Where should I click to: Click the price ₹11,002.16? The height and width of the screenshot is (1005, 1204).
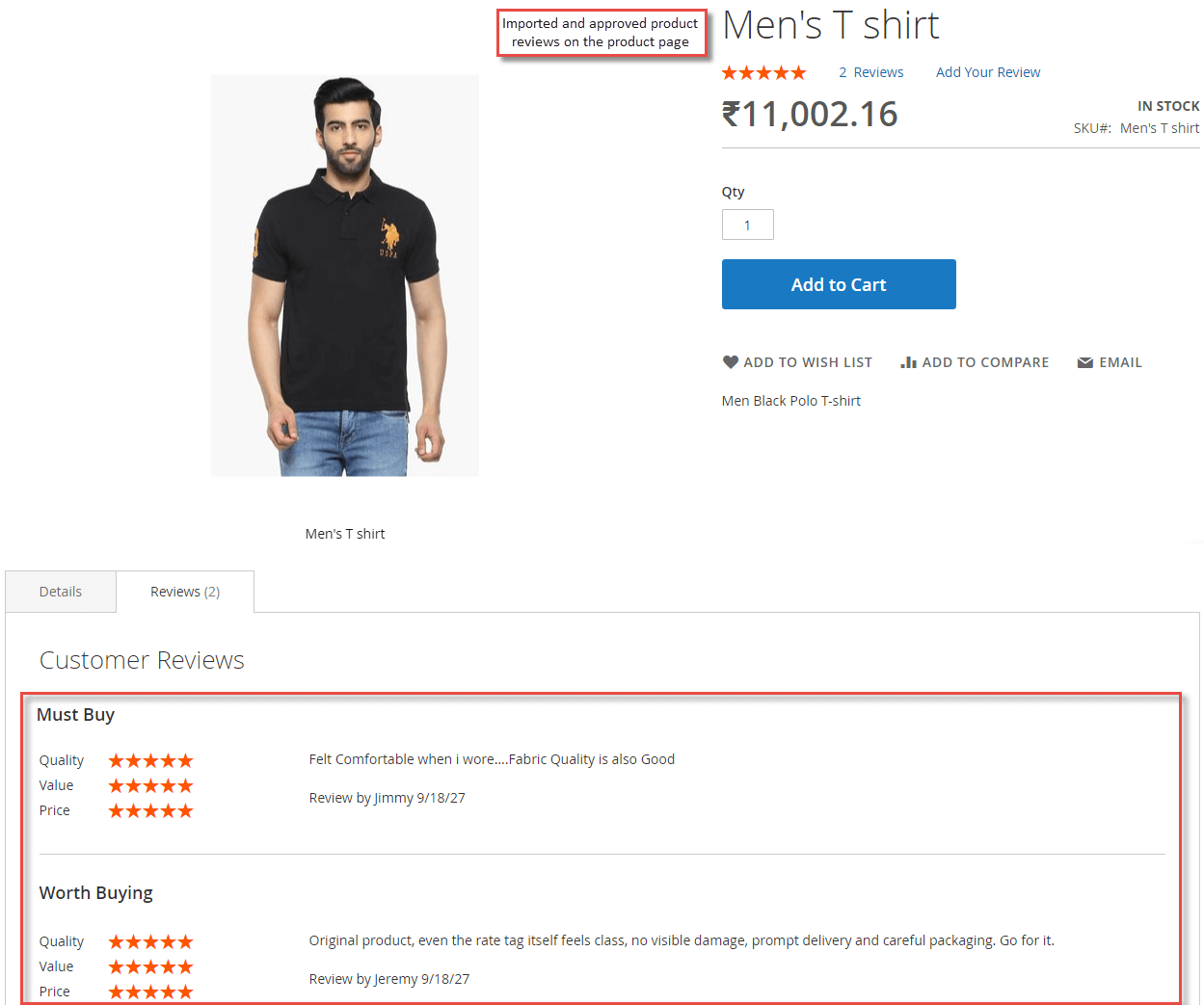point(810,114)
